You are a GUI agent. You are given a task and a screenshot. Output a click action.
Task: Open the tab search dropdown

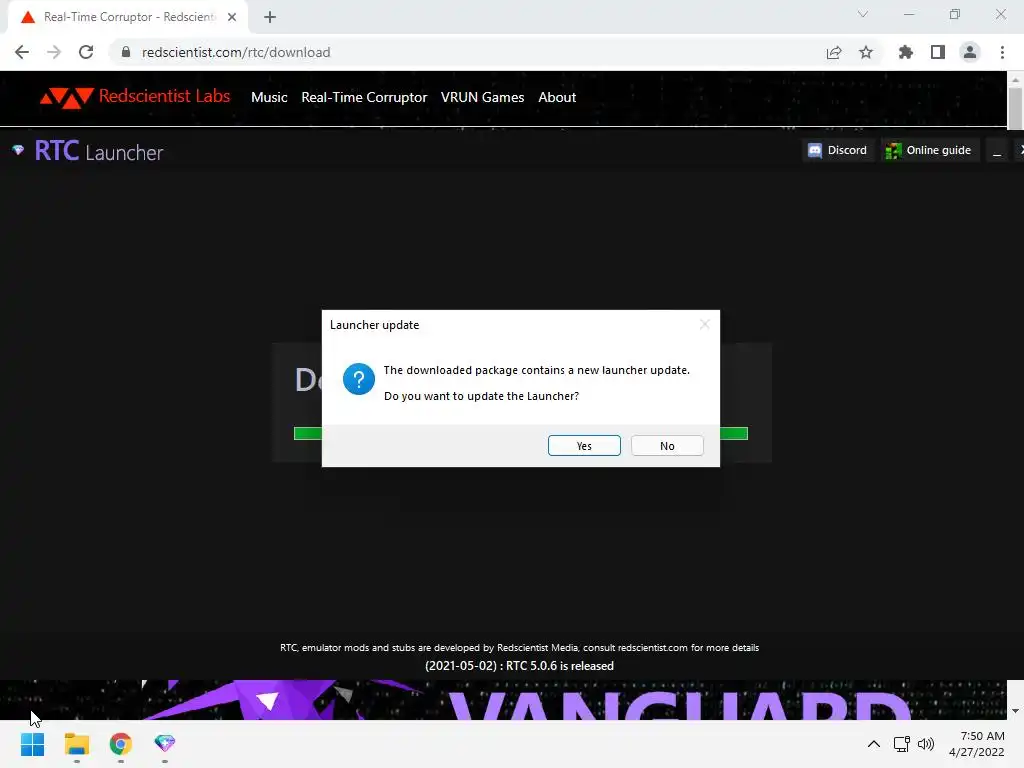862,14
